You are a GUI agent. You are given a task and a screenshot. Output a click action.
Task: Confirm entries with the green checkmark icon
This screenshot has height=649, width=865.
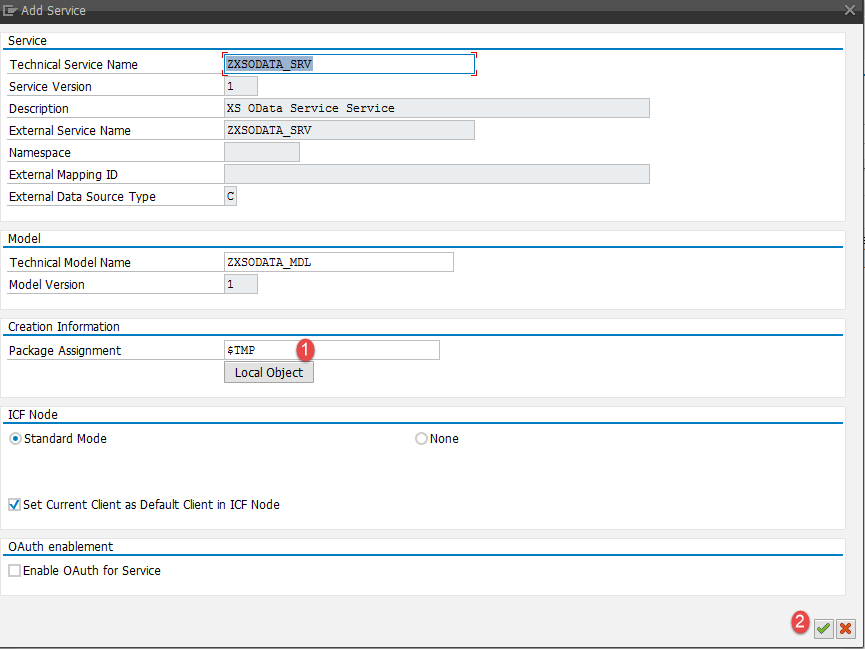click(822, 628)
